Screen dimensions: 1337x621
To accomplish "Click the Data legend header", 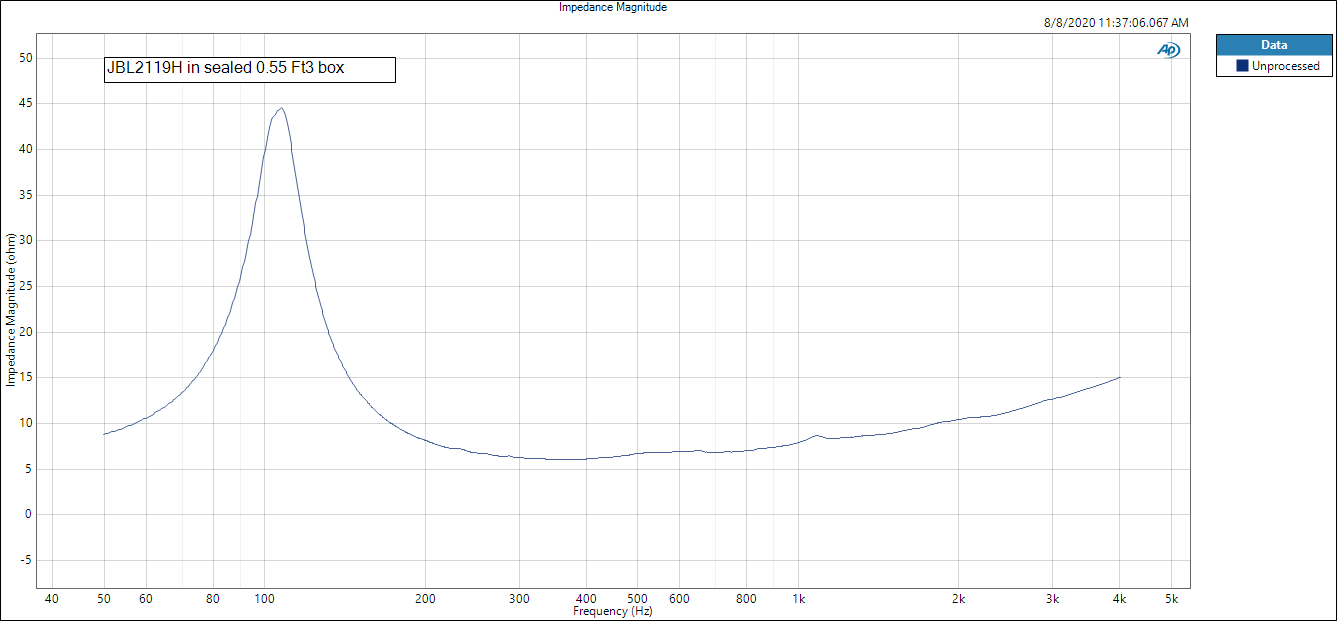I will click(1274, 45).
